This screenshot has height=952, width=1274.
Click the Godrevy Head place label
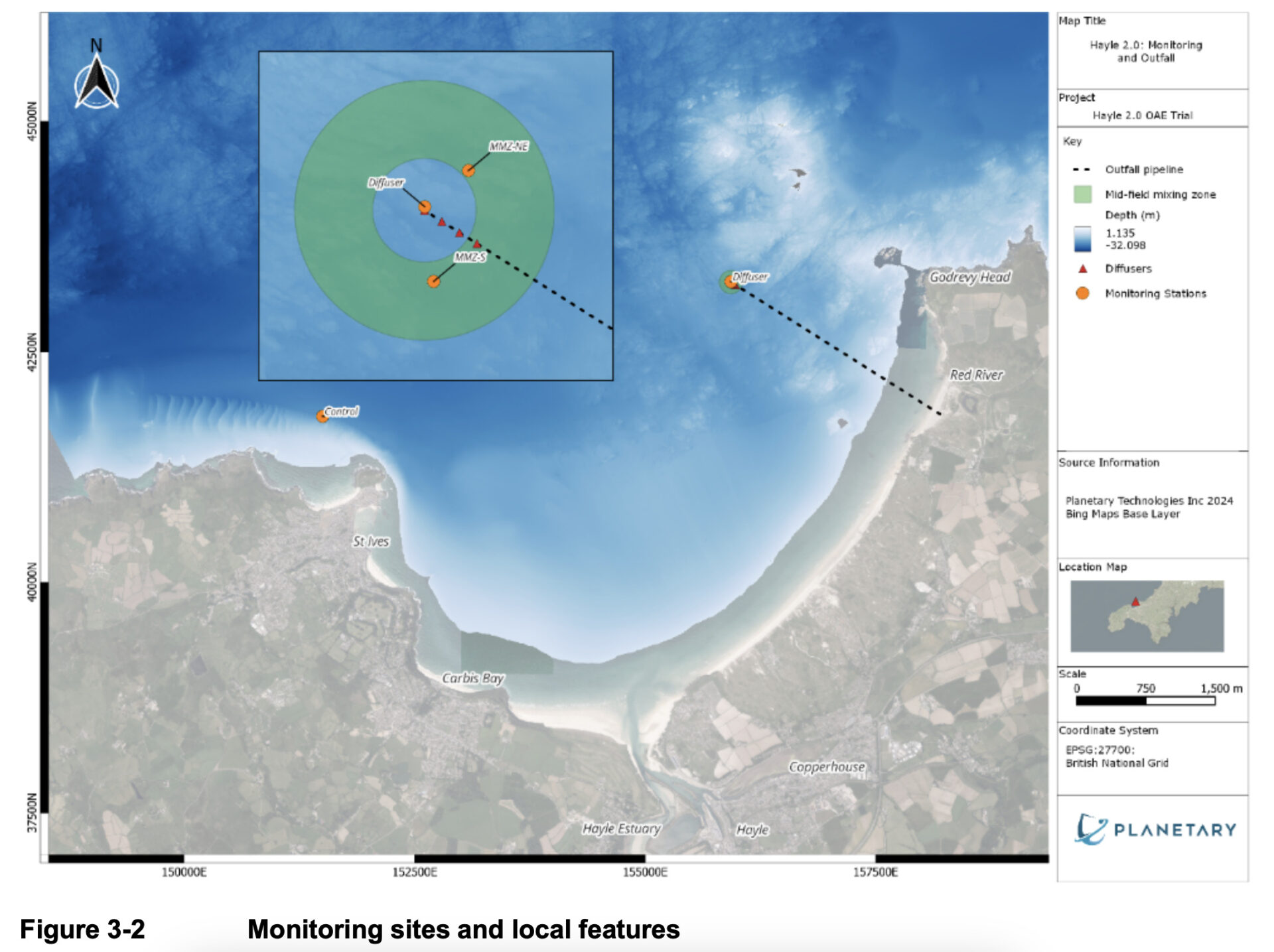(969, 277)
